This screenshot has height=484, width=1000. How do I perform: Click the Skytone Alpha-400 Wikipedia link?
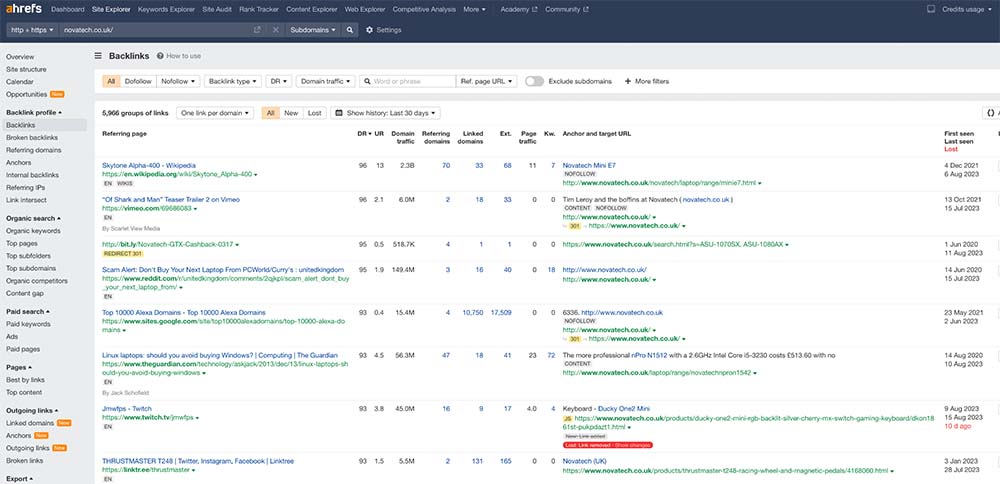tap(149, 164)
